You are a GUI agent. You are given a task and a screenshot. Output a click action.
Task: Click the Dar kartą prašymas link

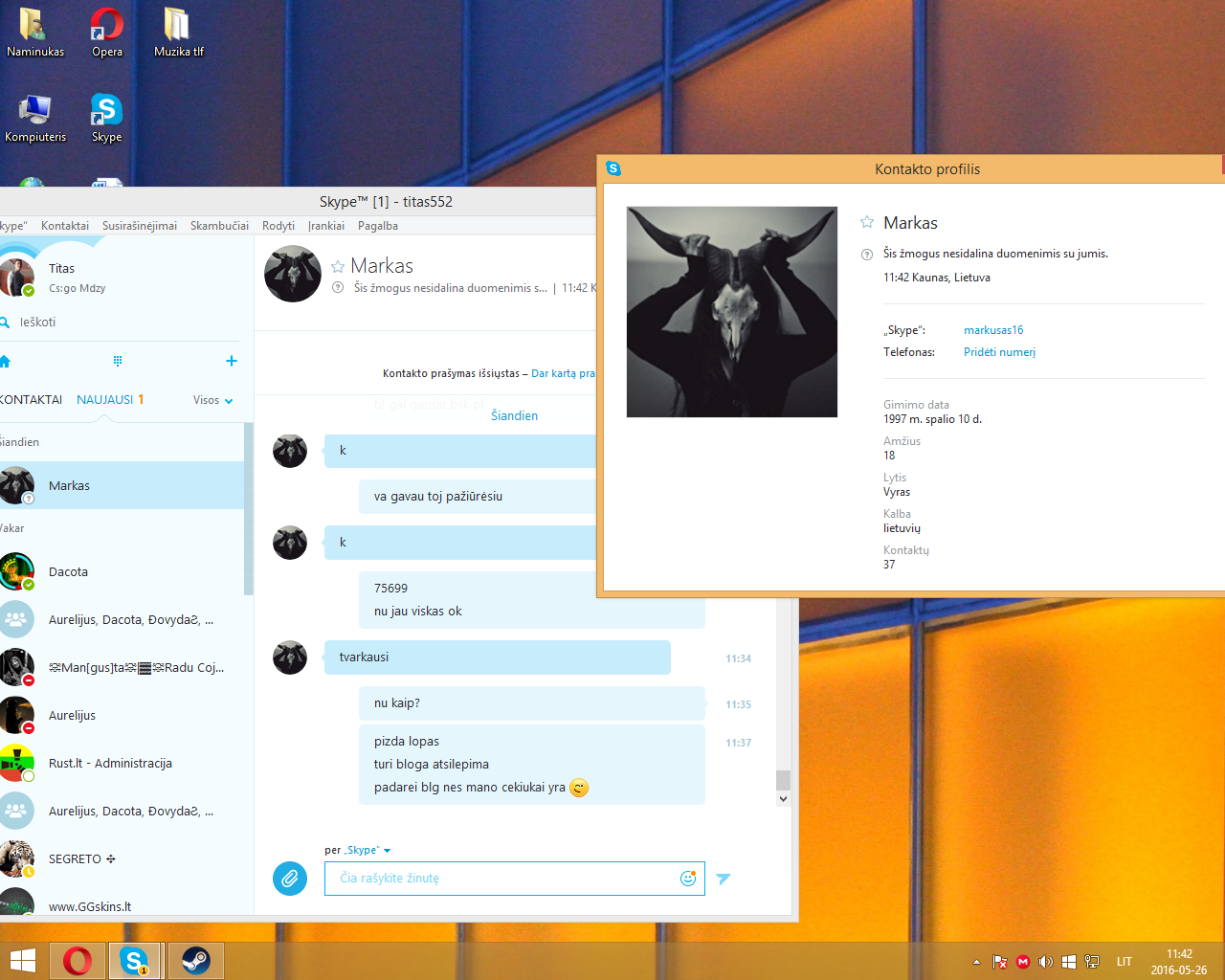(x=564, y=373)
